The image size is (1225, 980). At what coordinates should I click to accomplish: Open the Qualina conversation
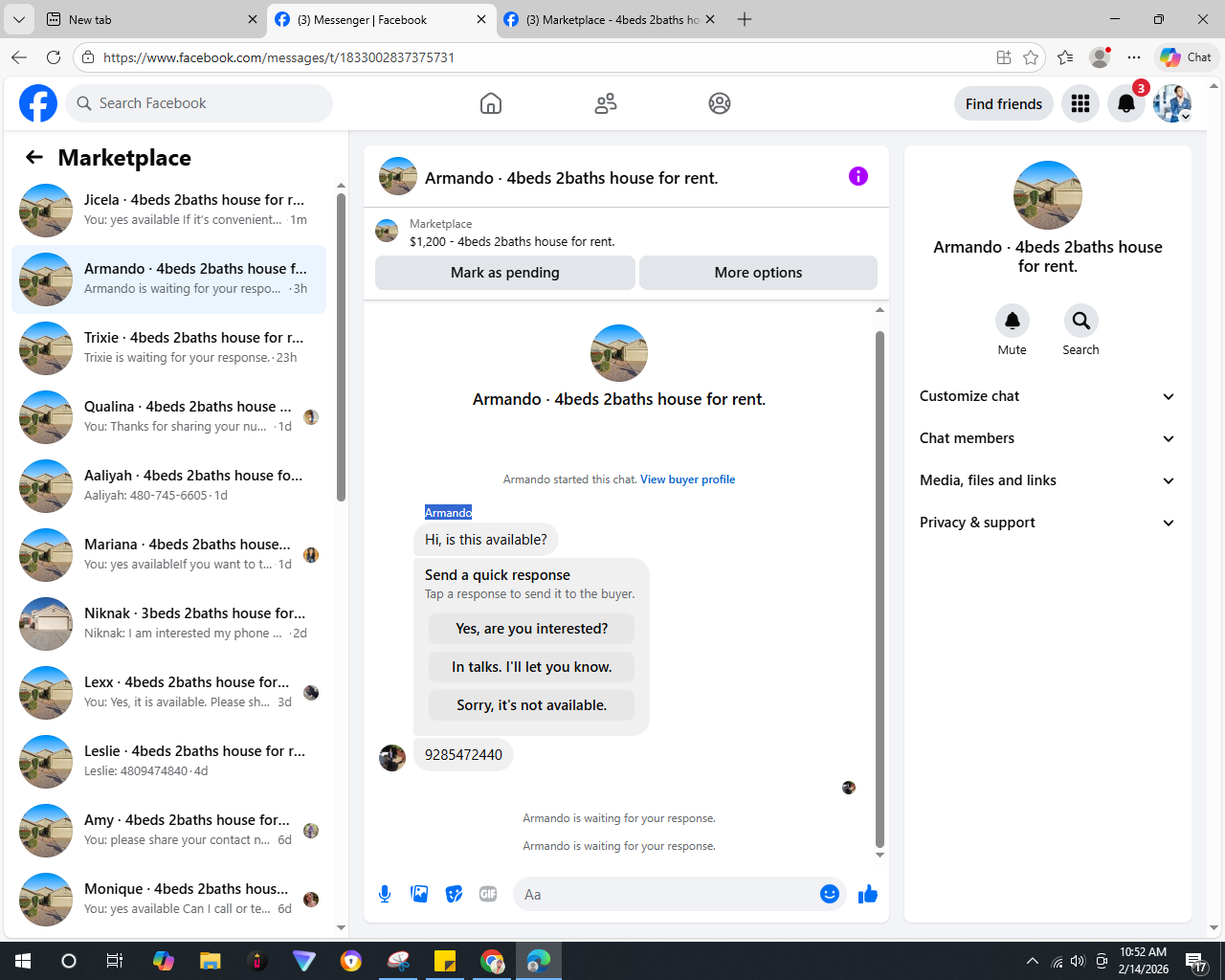point(168,417)
